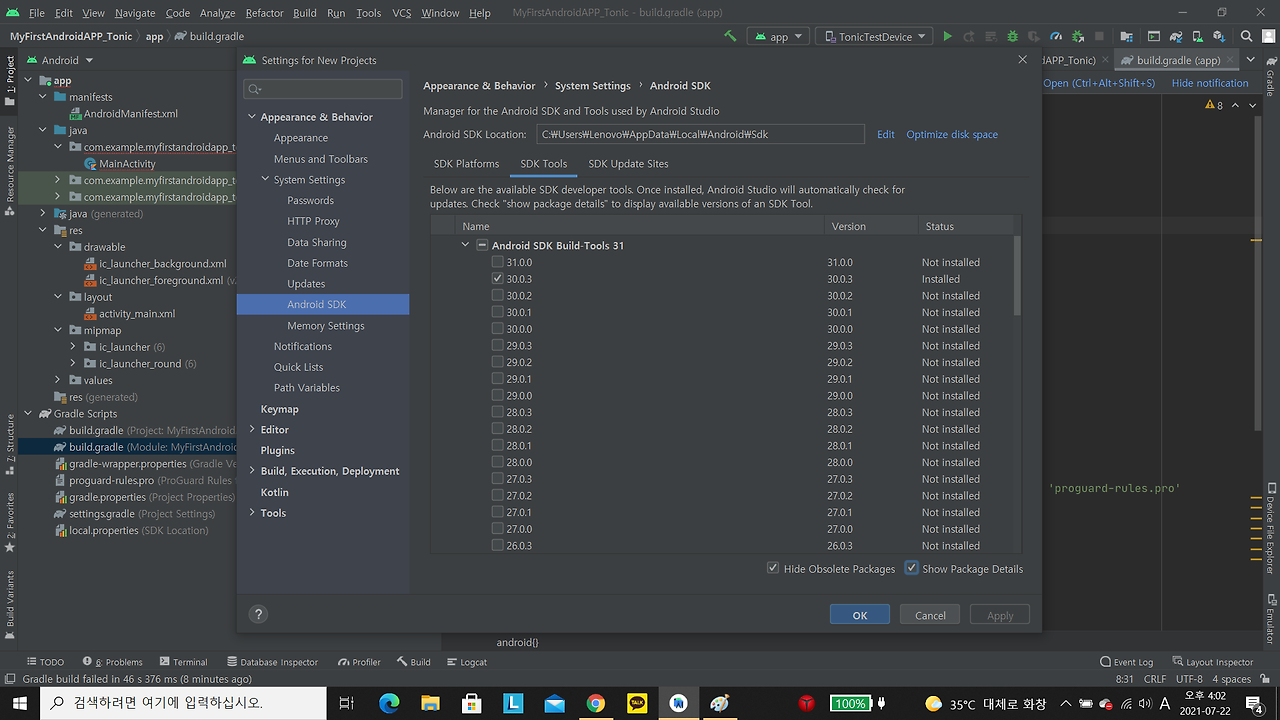The width and height of the screenshot is (1280, 720).
Task: Open the Problems tool window
Action: [112, 662]
